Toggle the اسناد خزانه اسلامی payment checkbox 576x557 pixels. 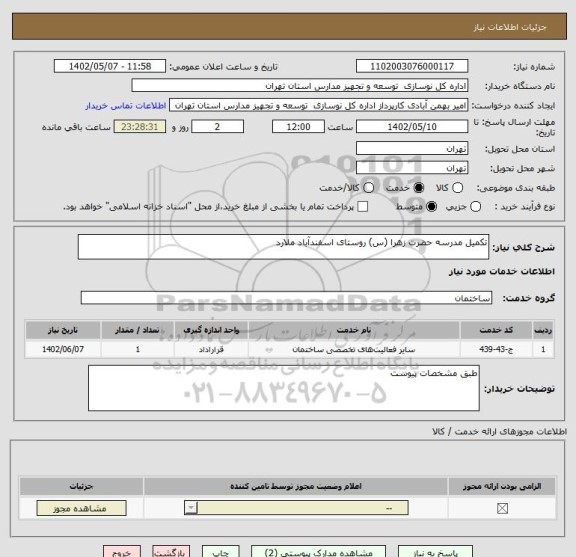click(x=363, y=206)
